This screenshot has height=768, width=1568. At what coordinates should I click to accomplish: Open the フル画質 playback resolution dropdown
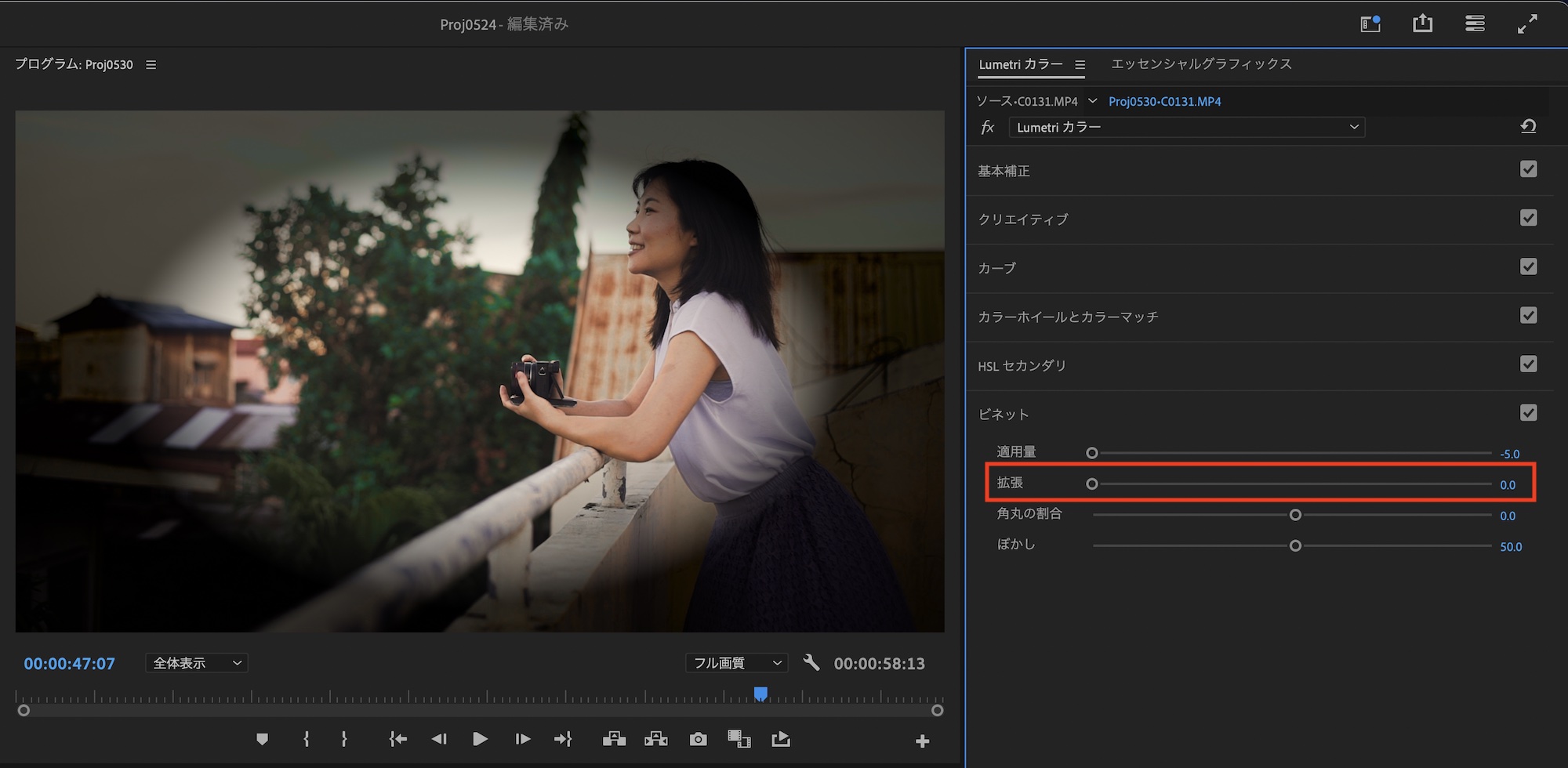[x=736, y=663]
